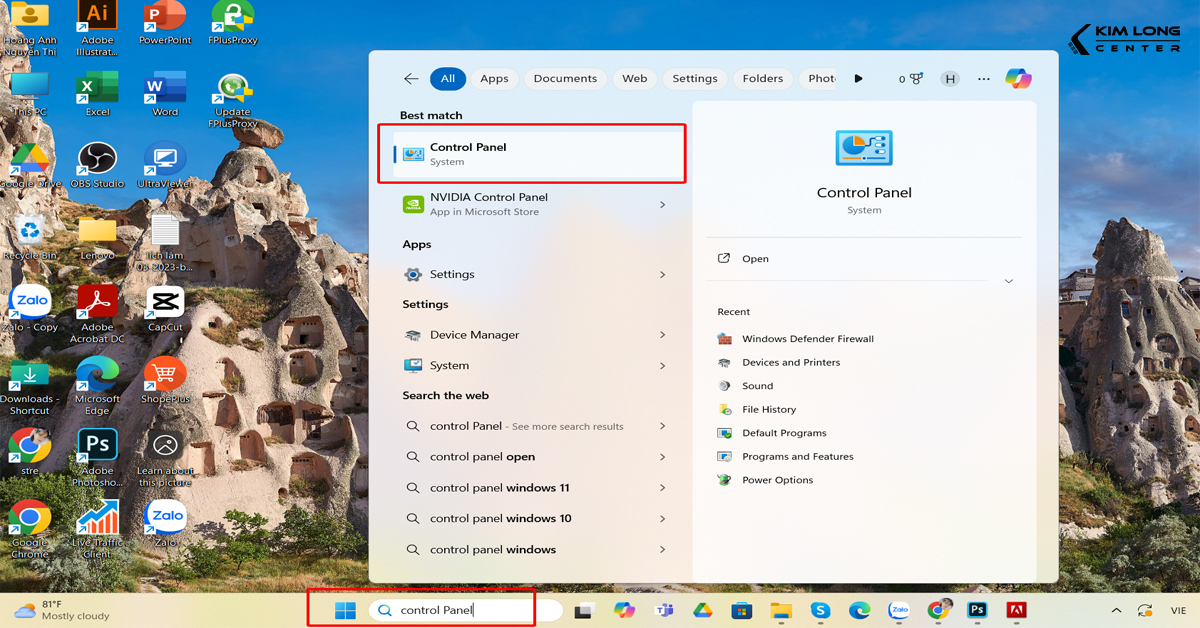Click the Windows Start button
Viewport: 1200px width, 628px height.
(345, 610)
